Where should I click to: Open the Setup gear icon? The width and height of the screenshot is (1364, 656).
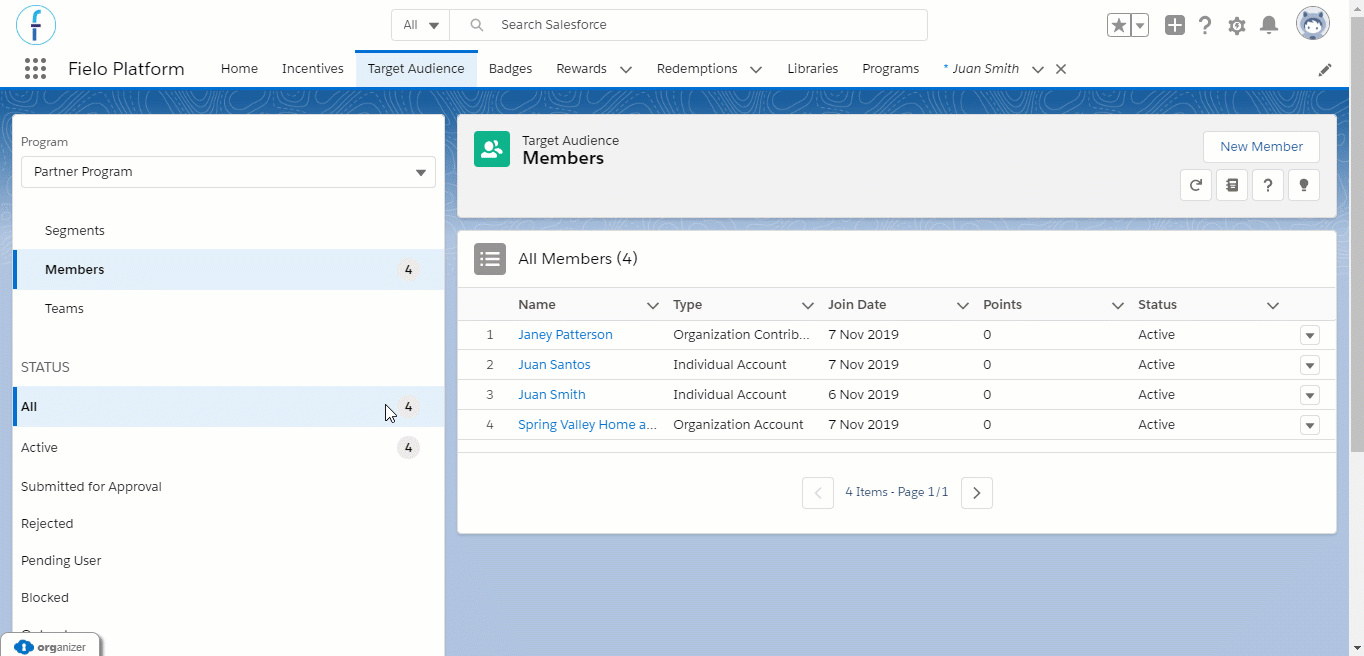[x=1237, y=25]
